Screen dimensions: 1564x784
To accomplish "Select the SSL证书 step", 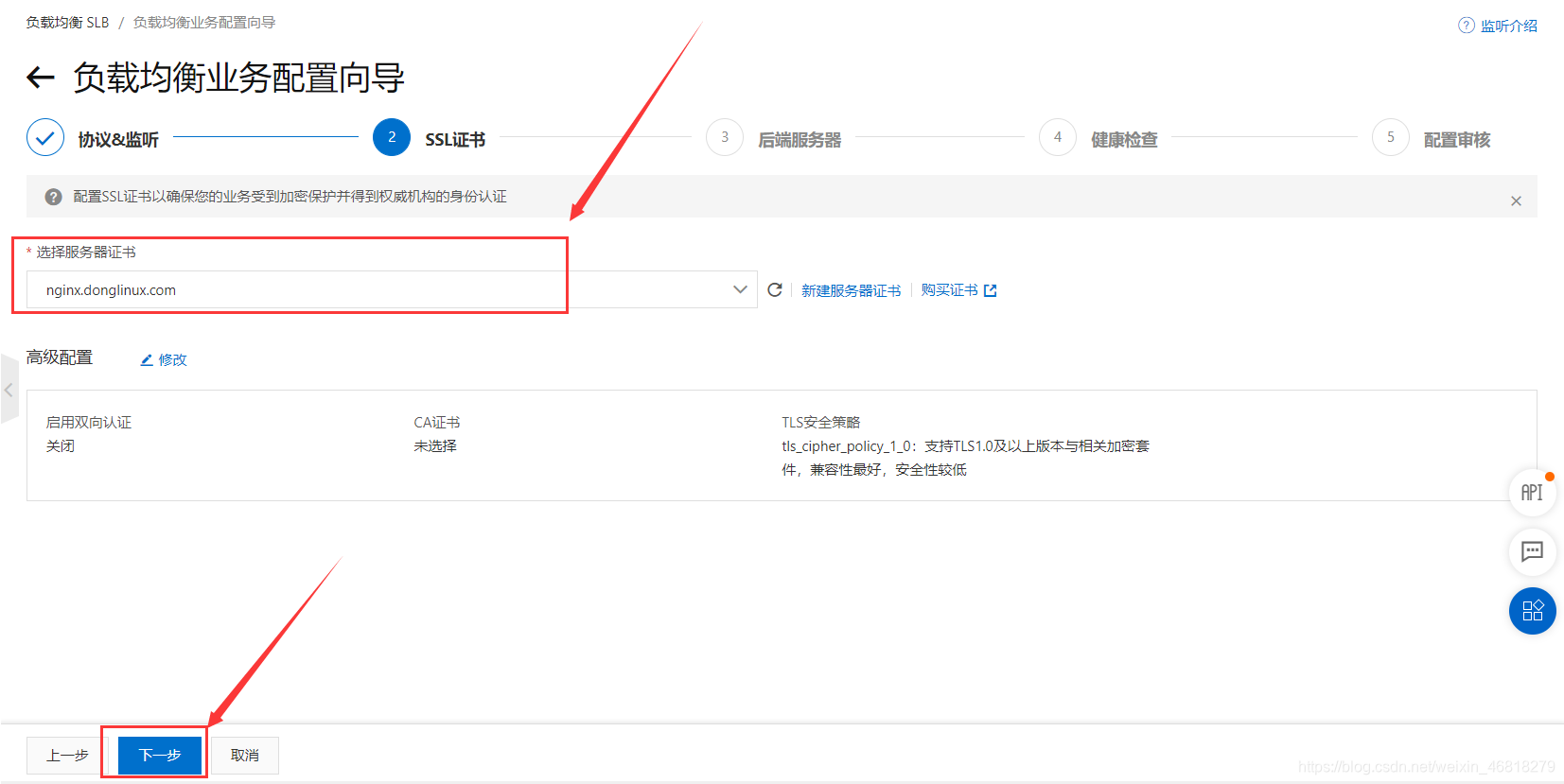I will (x=430, y=138).
